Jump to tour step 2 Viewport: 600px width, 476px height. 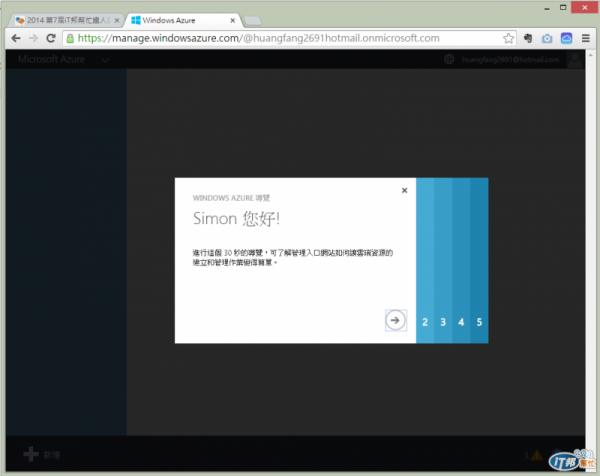click(x=425, y=261)
